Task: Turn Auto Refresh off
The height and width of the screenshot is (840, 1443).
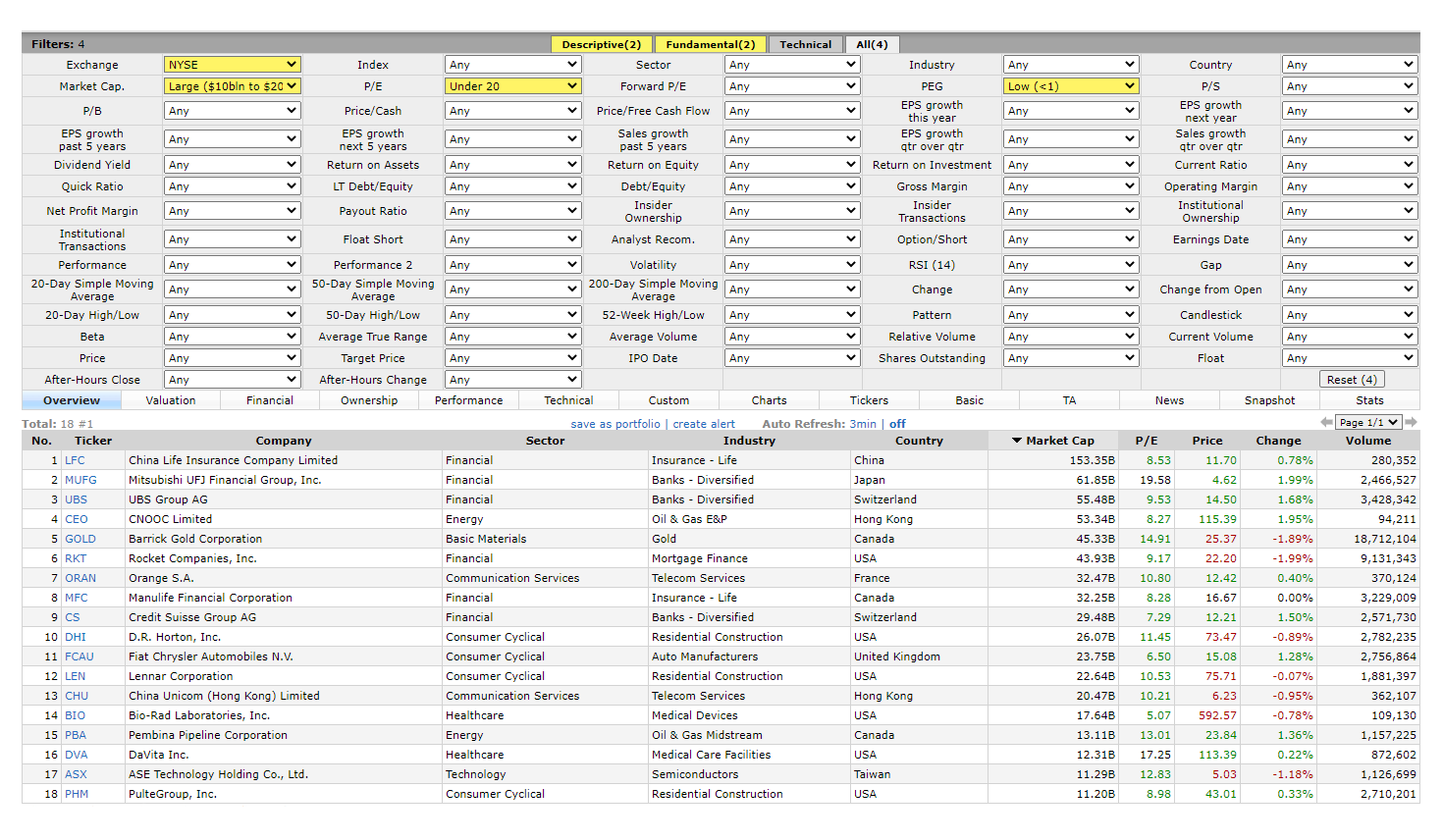Action: (x=897, y=424)
